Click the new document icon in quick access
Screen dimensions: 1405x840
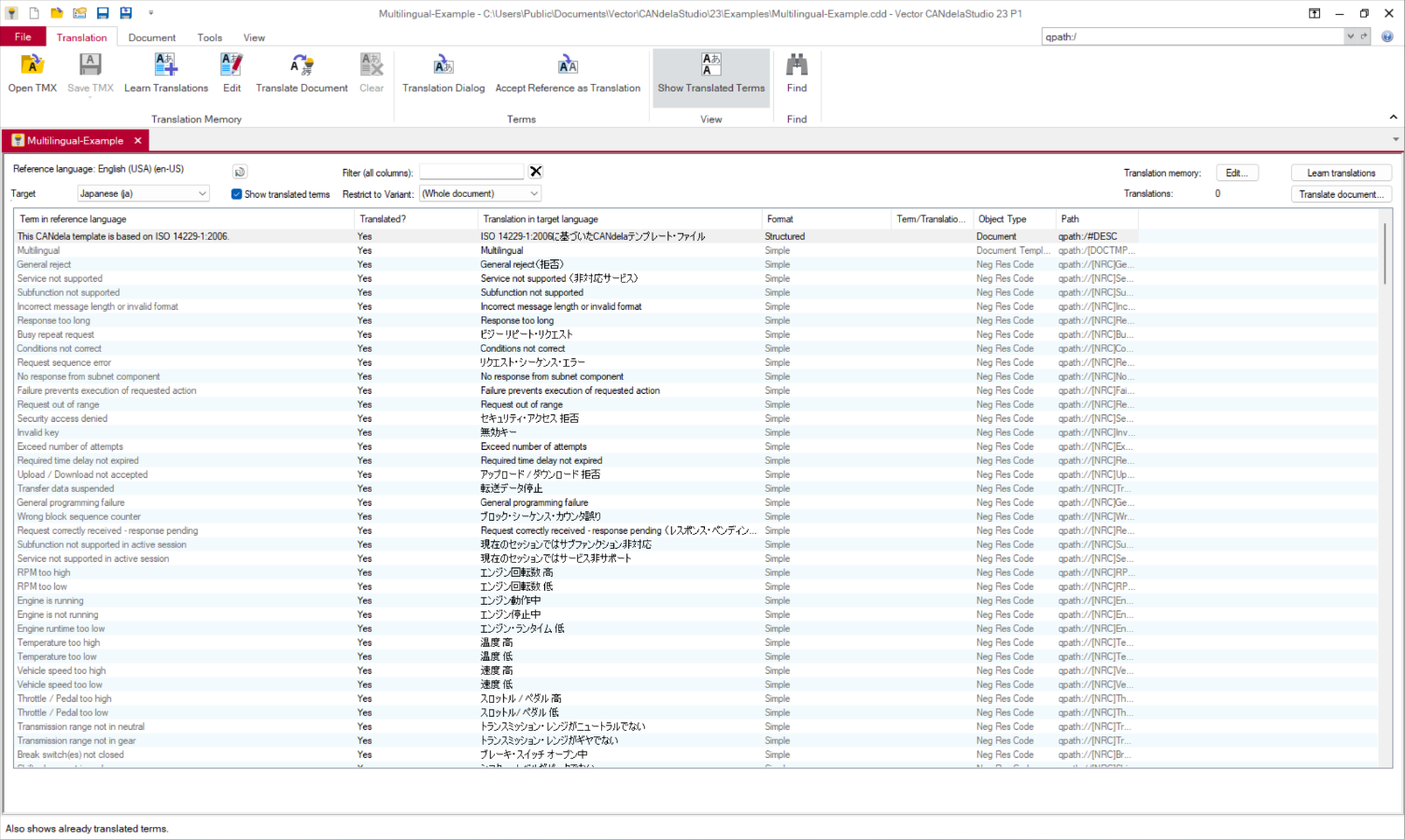(35, 13)
